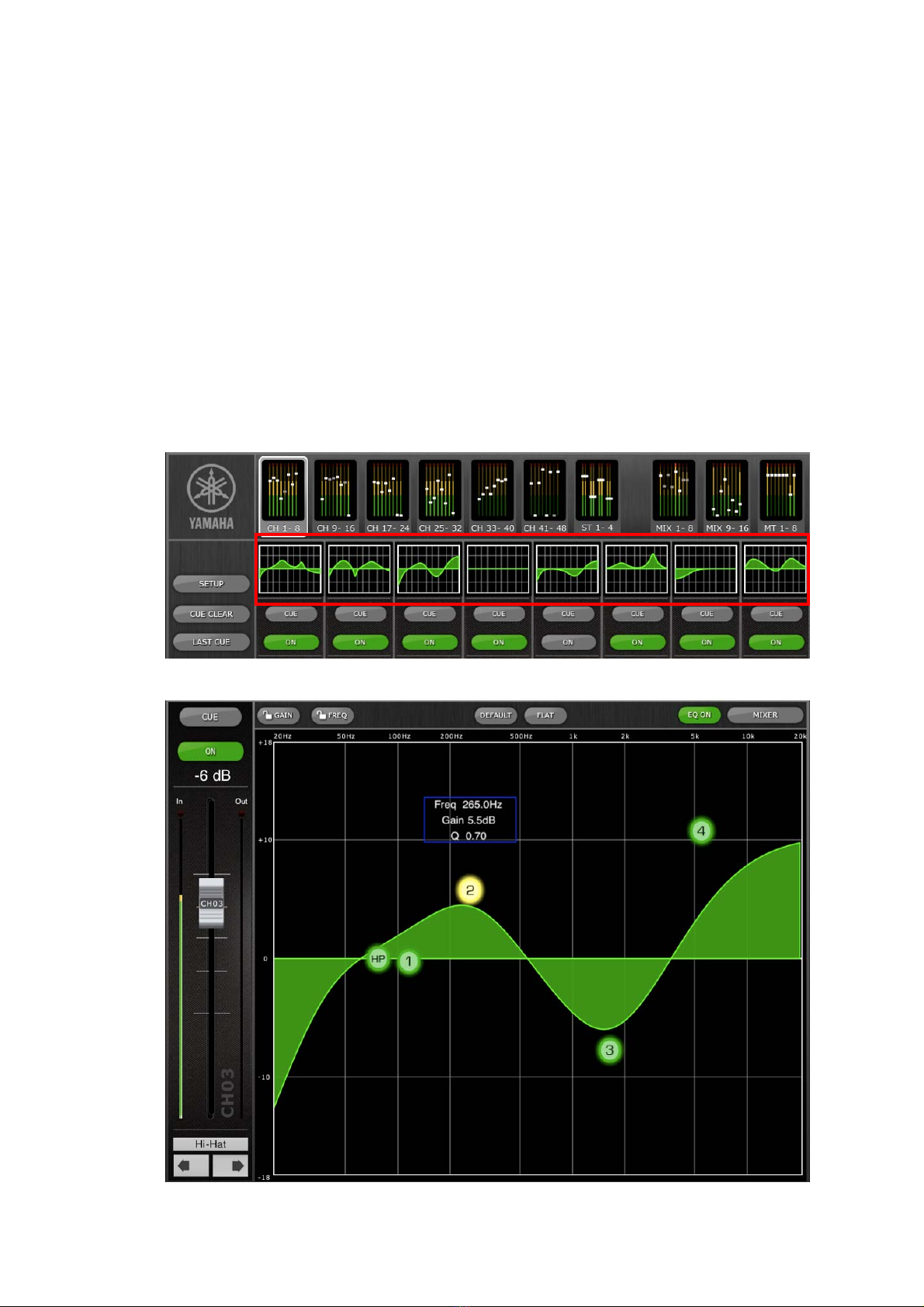Open the MIX 1-8 bank

[674, 496]
